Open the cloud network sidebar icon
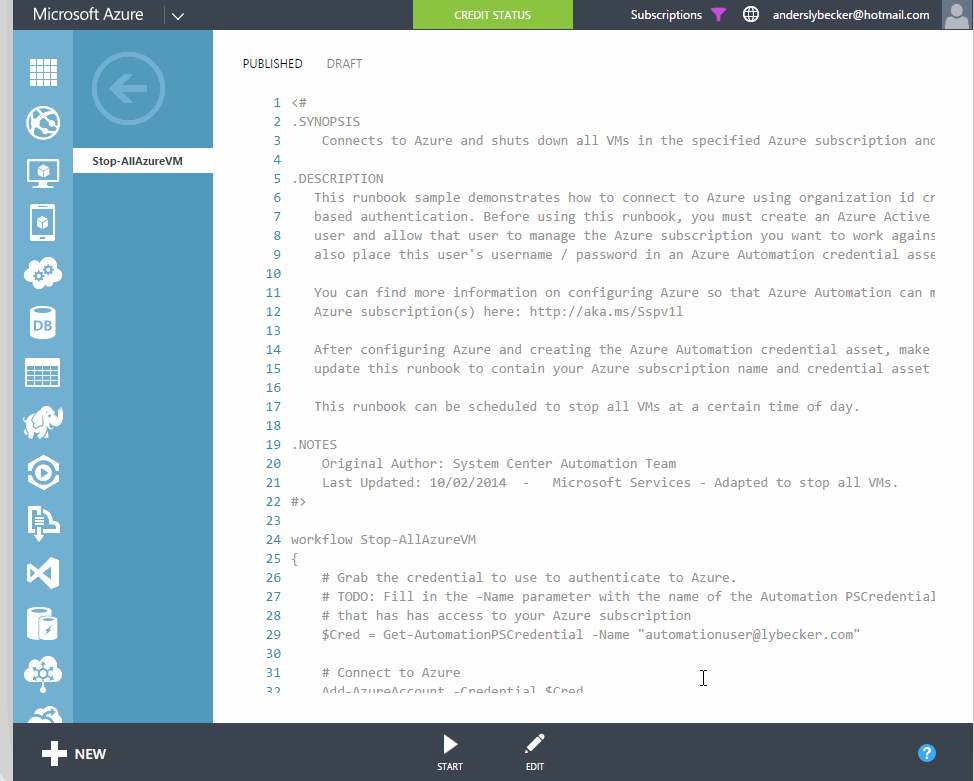974x781 pixels. coord(43,674)
